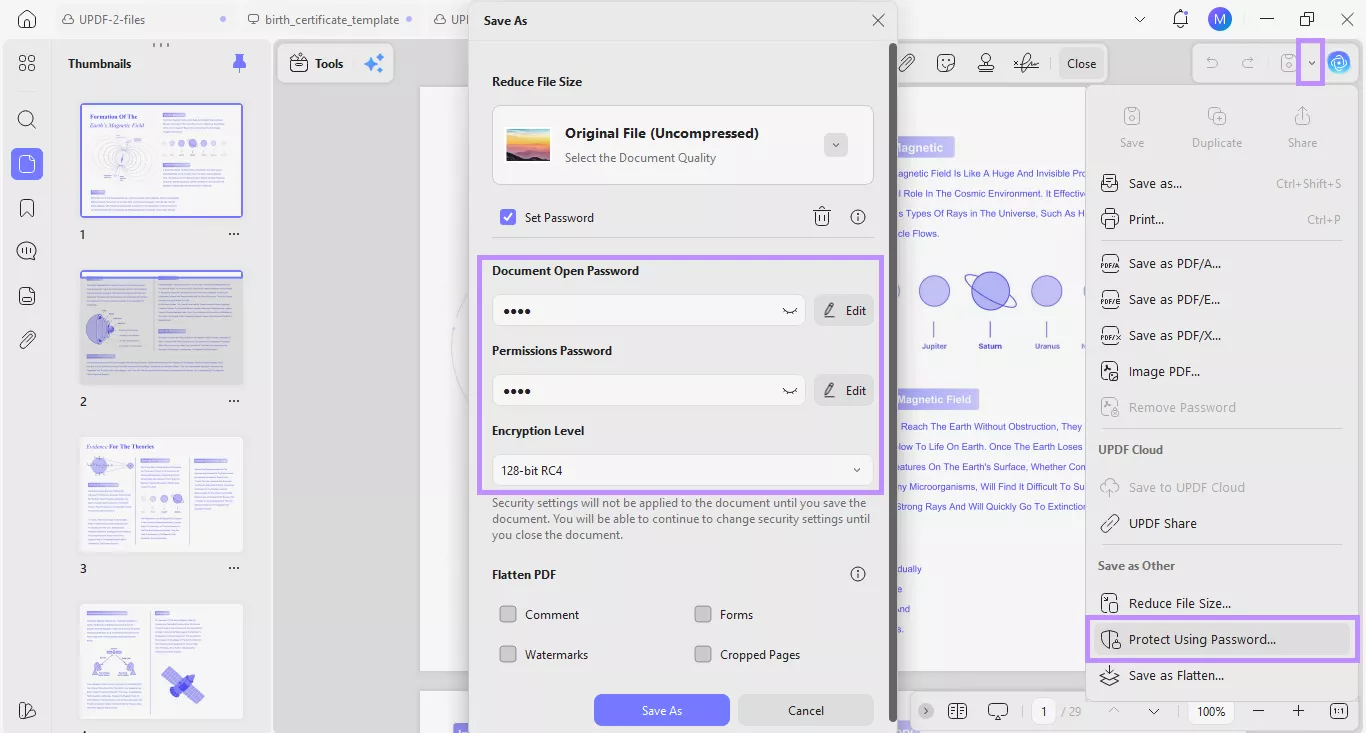The image size is (1366, 733).
Task: Open the Attachment tool
Action: [907, 62]
